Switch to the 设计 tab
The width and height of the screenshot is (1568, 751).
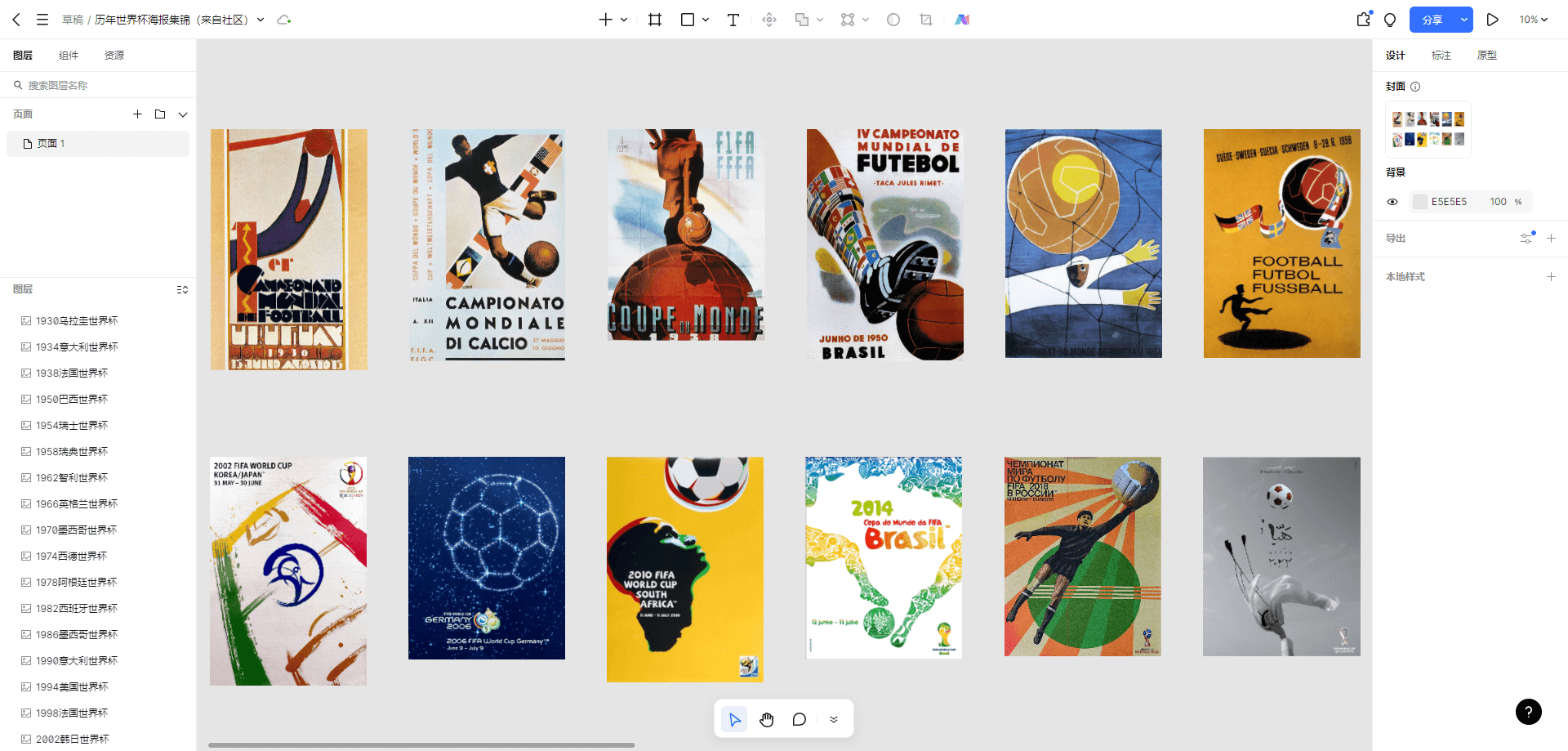pyautogui.click(x=1396, y=56)
